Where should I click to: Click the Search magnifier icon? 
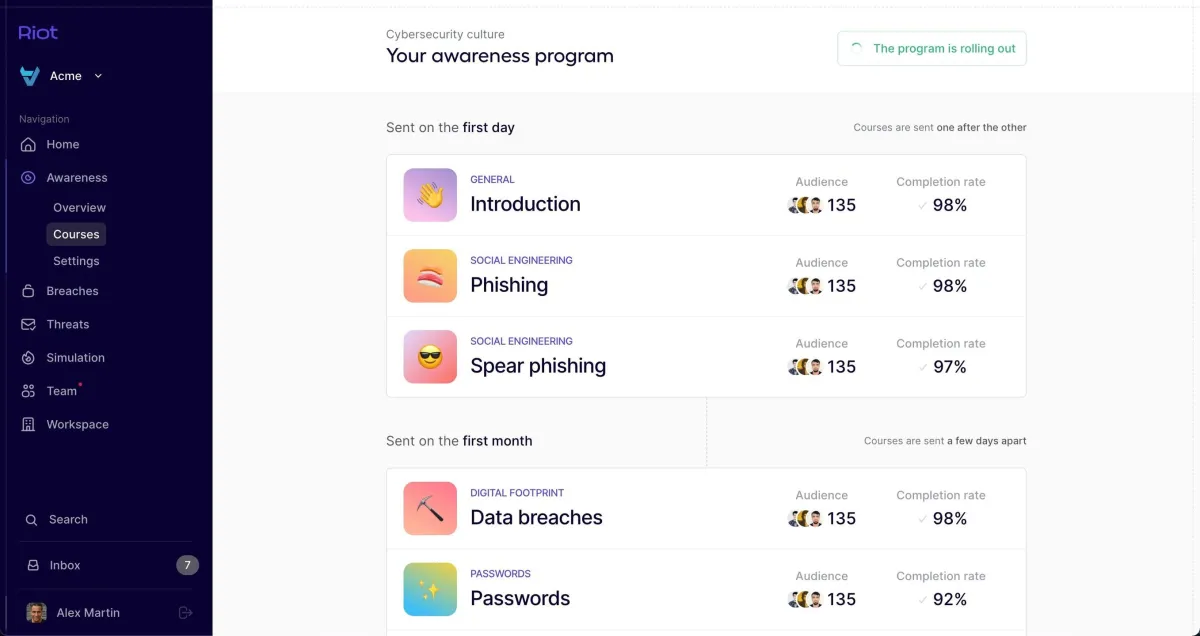(33, 520)
